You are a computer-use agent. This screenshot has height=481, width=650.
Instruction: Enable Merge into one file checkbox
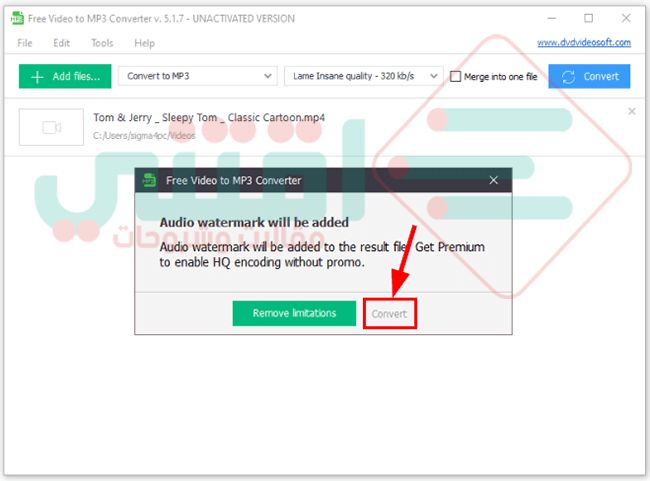coord(455,77)
